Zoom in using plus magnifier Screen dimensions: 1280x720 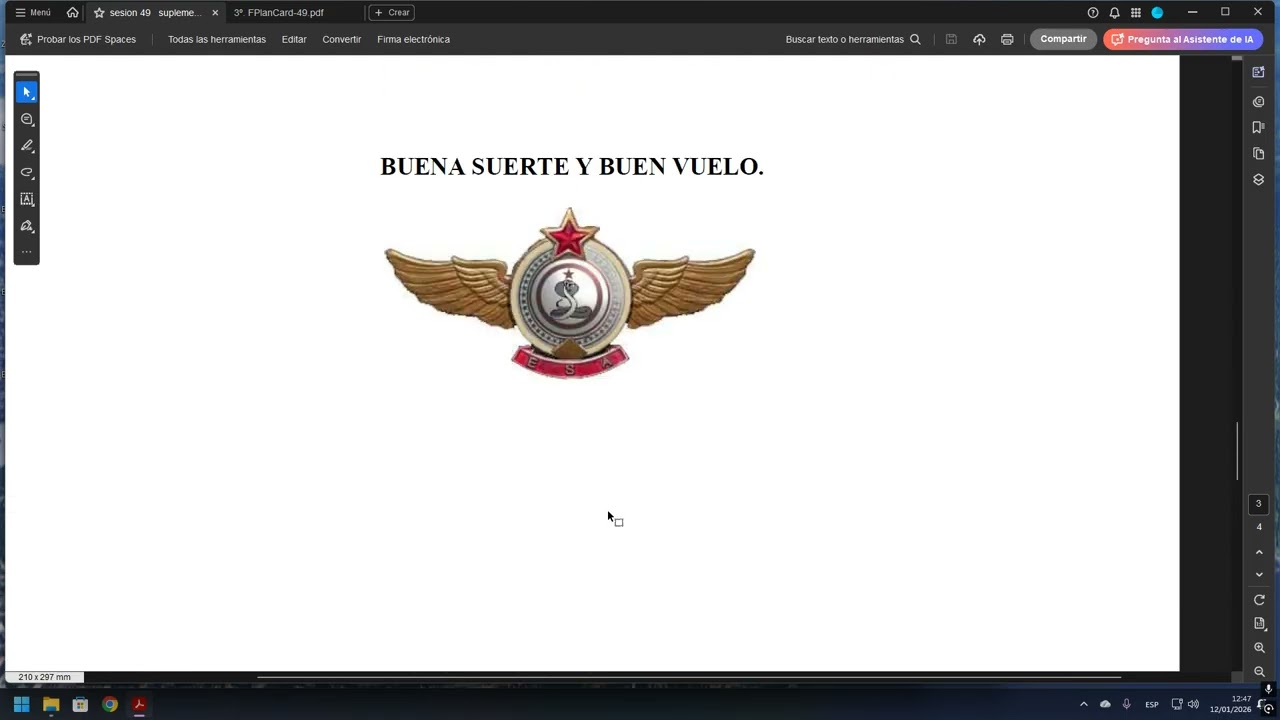pos(1259,647)
